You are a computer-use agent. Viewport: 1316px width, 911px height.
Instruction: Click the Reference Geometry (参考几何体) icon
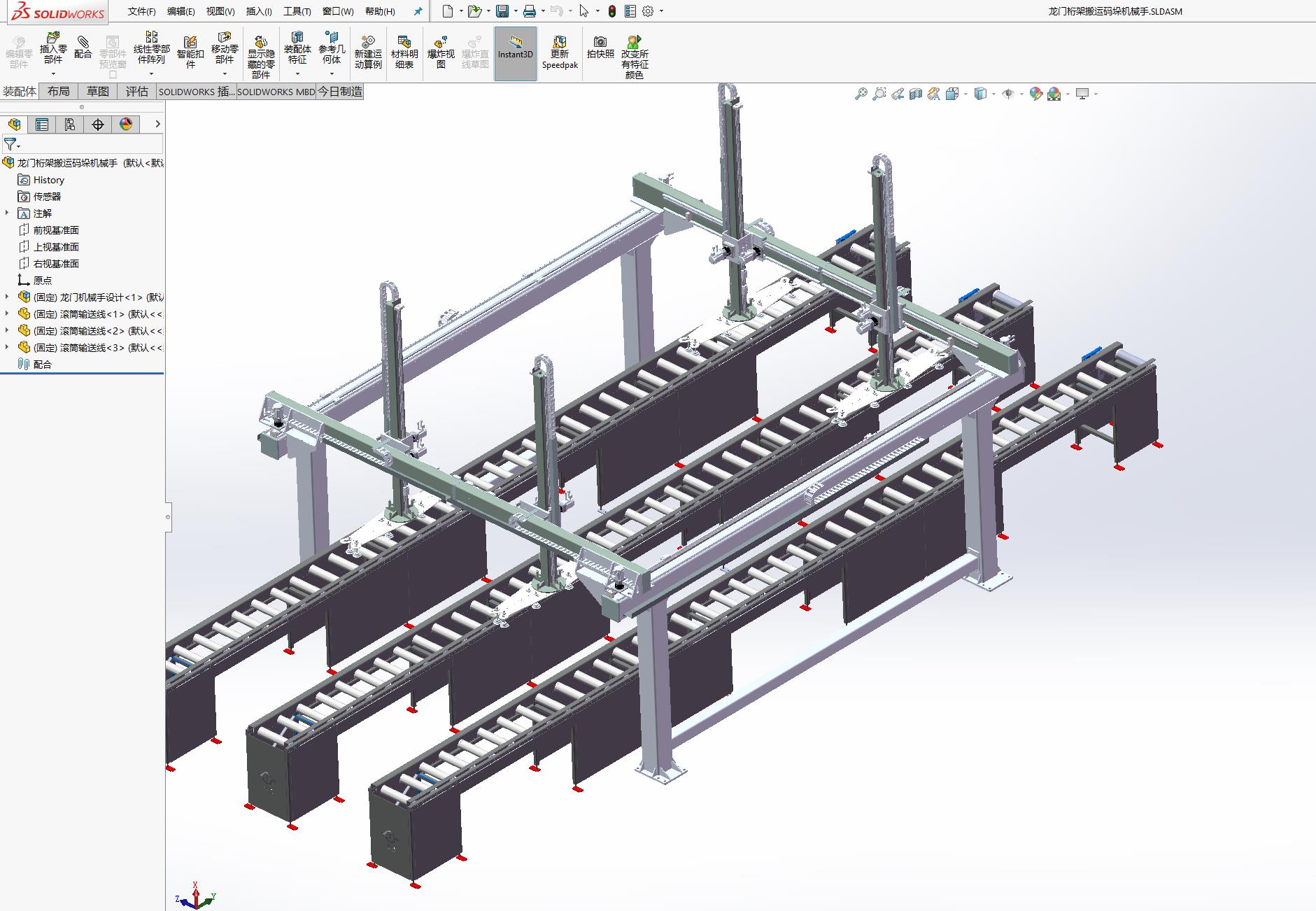(332, 47)
